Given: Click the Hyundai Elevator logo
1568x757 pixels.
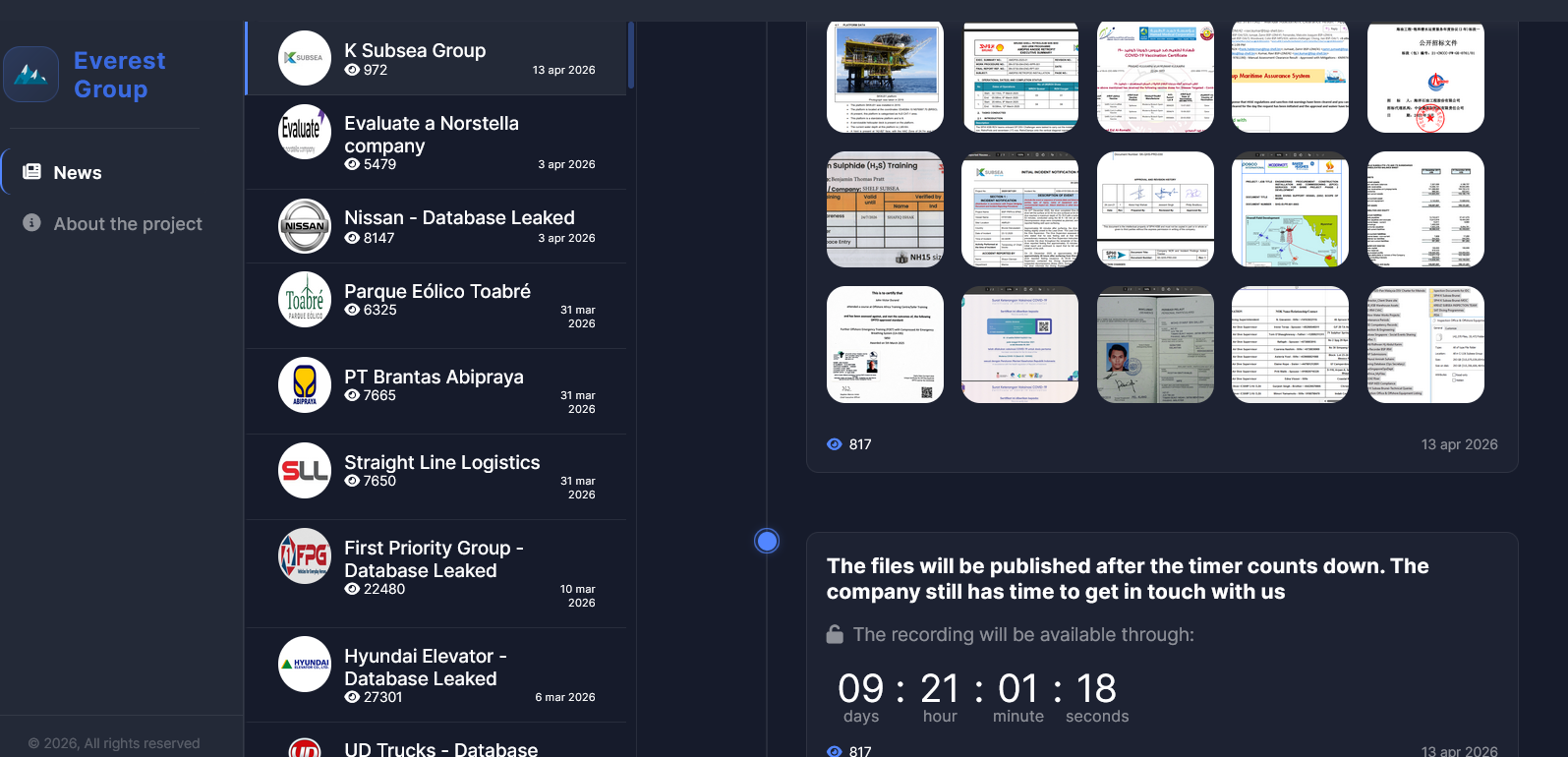Looking at the screenshot, I should click(x=305, y=665).
